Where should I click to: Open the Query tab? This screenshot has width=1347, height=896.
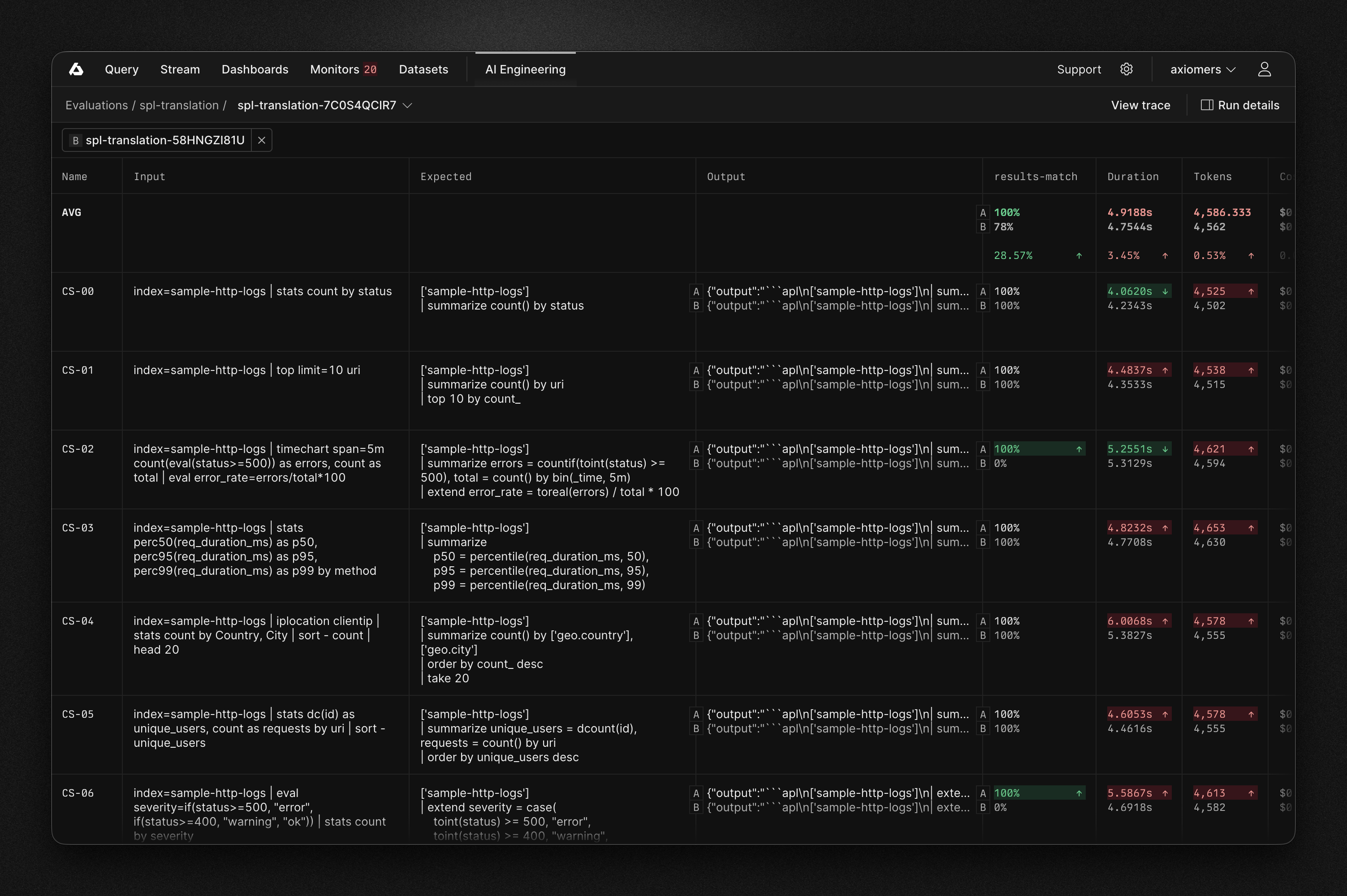pos(122,69)
